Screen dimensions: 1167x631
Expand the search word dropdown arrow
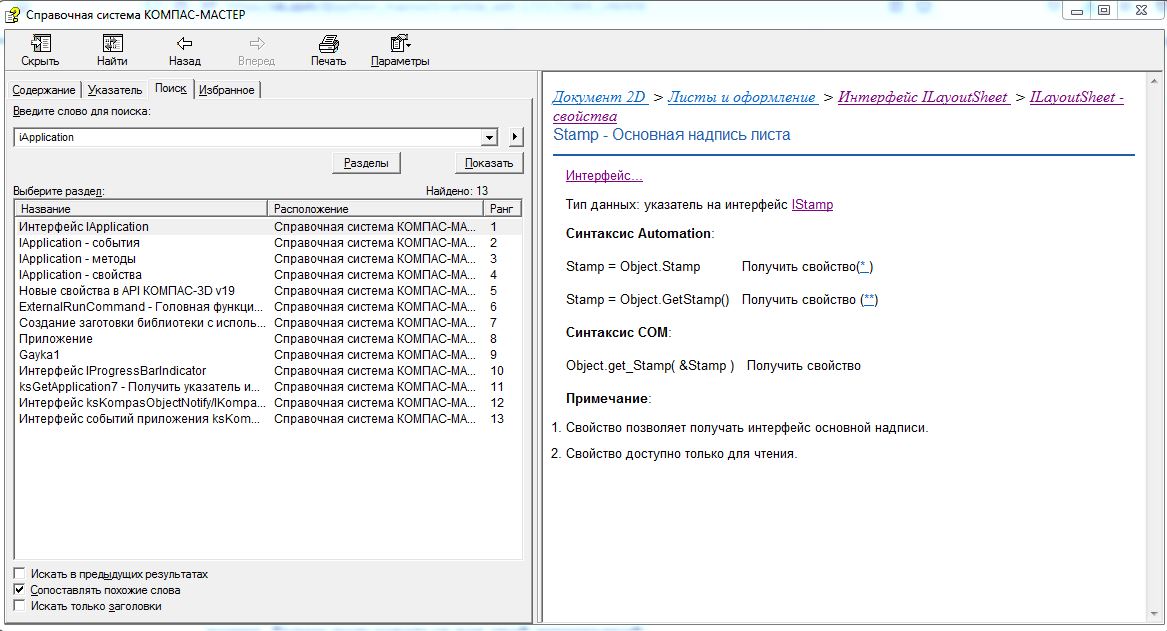(x=489, y=137)
